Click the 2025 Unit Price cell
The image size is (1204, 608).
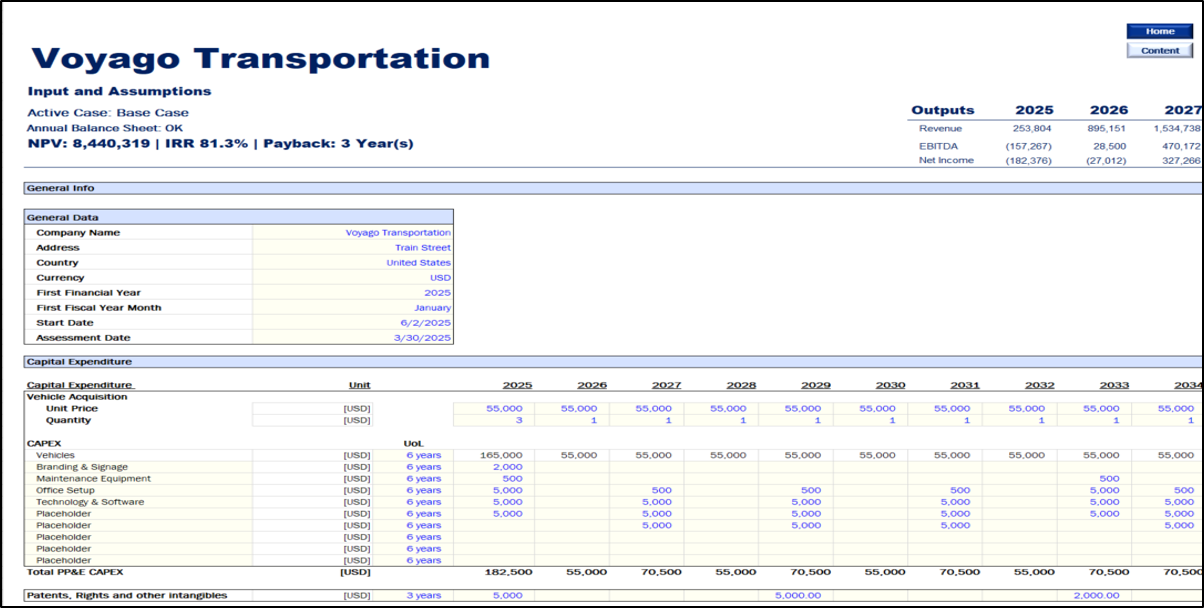[x=494, y=409]
